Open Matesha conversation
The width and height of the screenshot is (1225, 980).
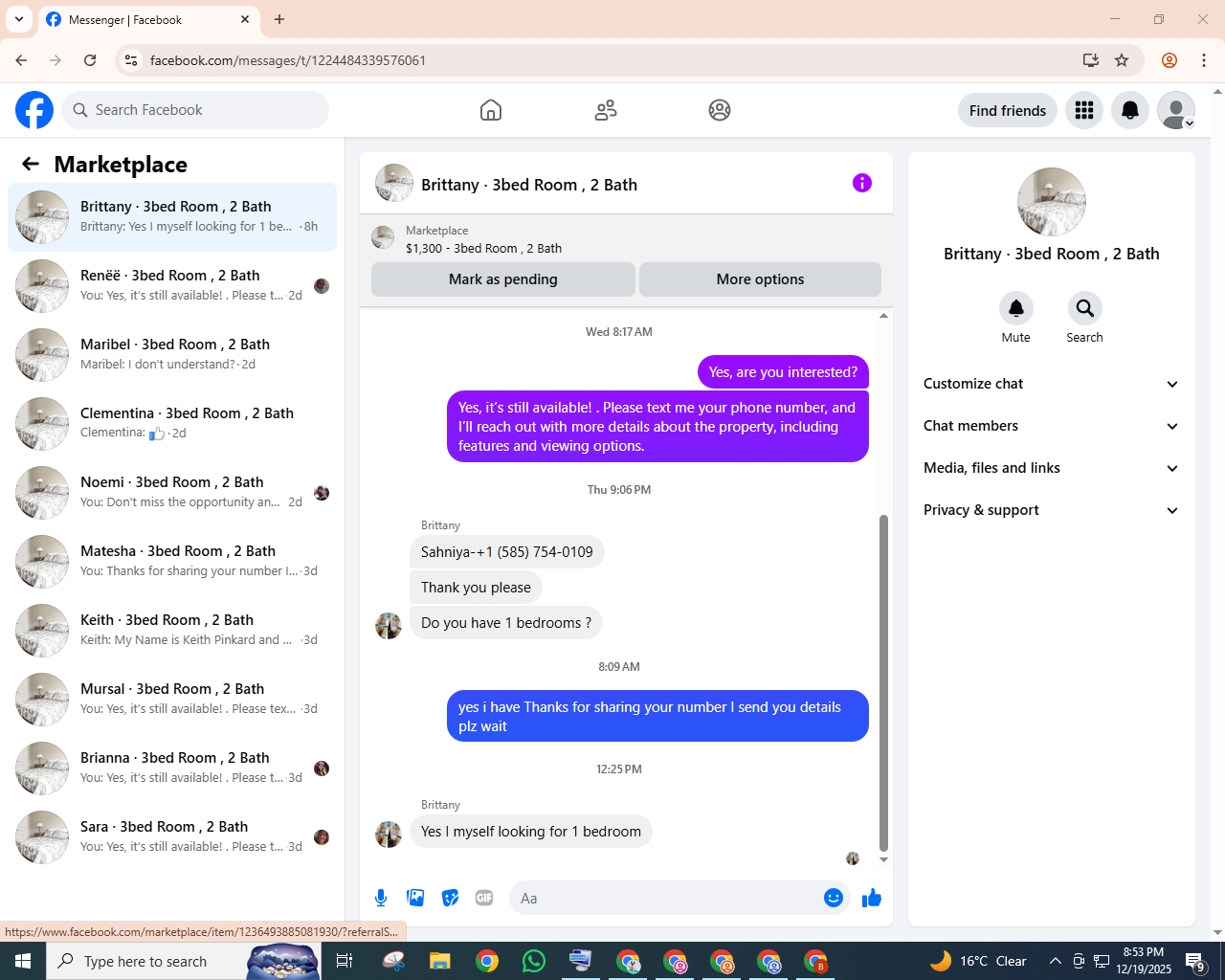pos(172,562)
